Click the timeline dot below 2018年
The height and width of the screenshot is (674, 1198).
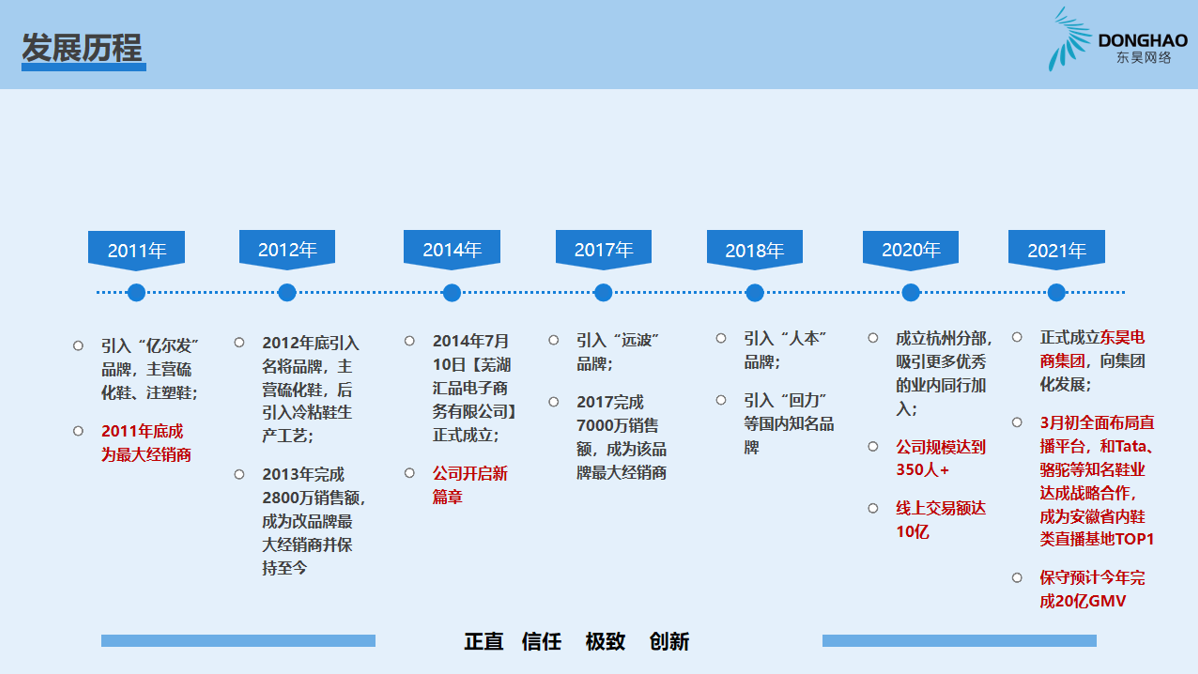[755, 293]
